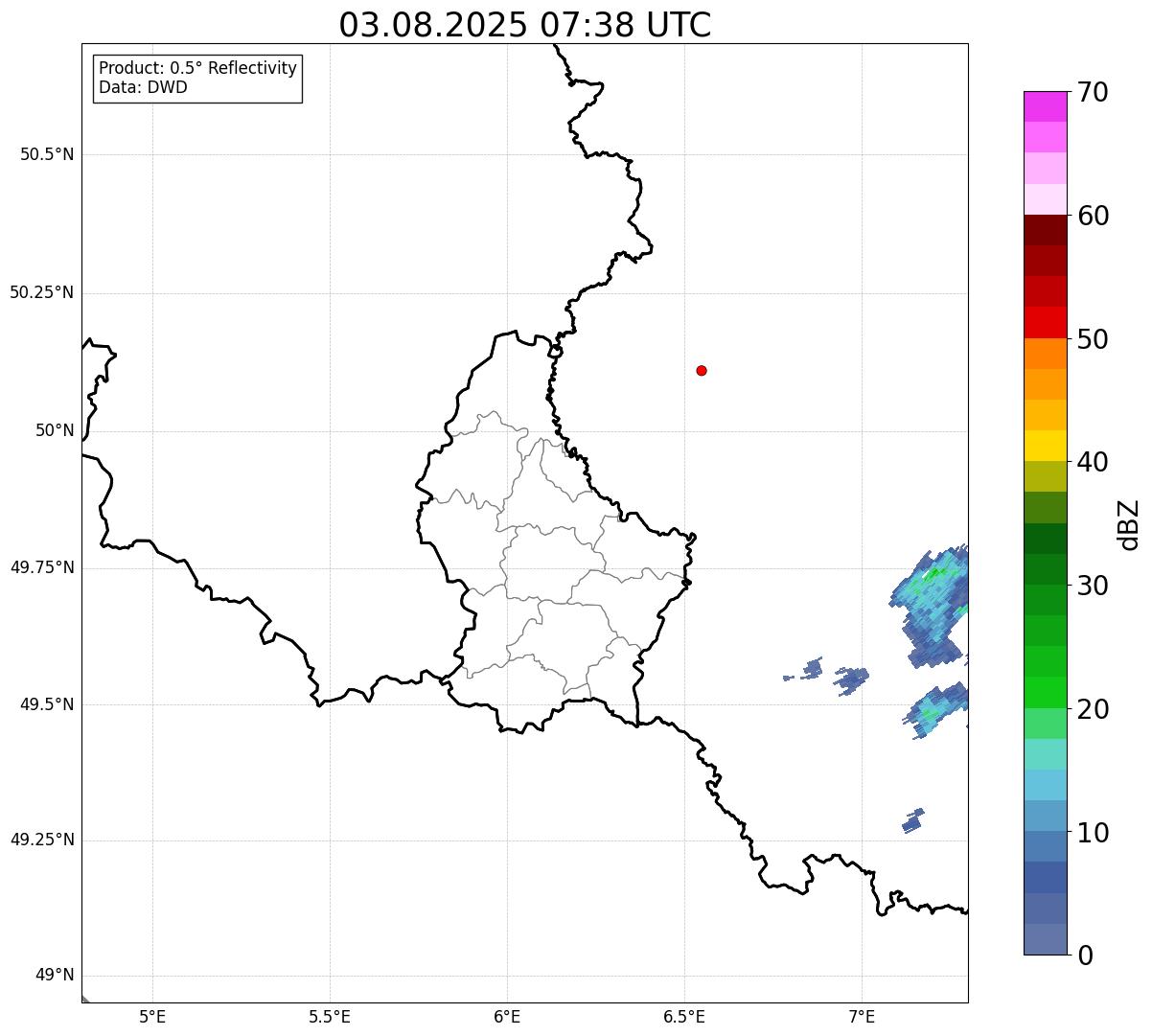Image resolution: width=1152 pixels, height=1036 pixels.
Task: Click the '49.75°N' latitude label
Action: (41, 567)
